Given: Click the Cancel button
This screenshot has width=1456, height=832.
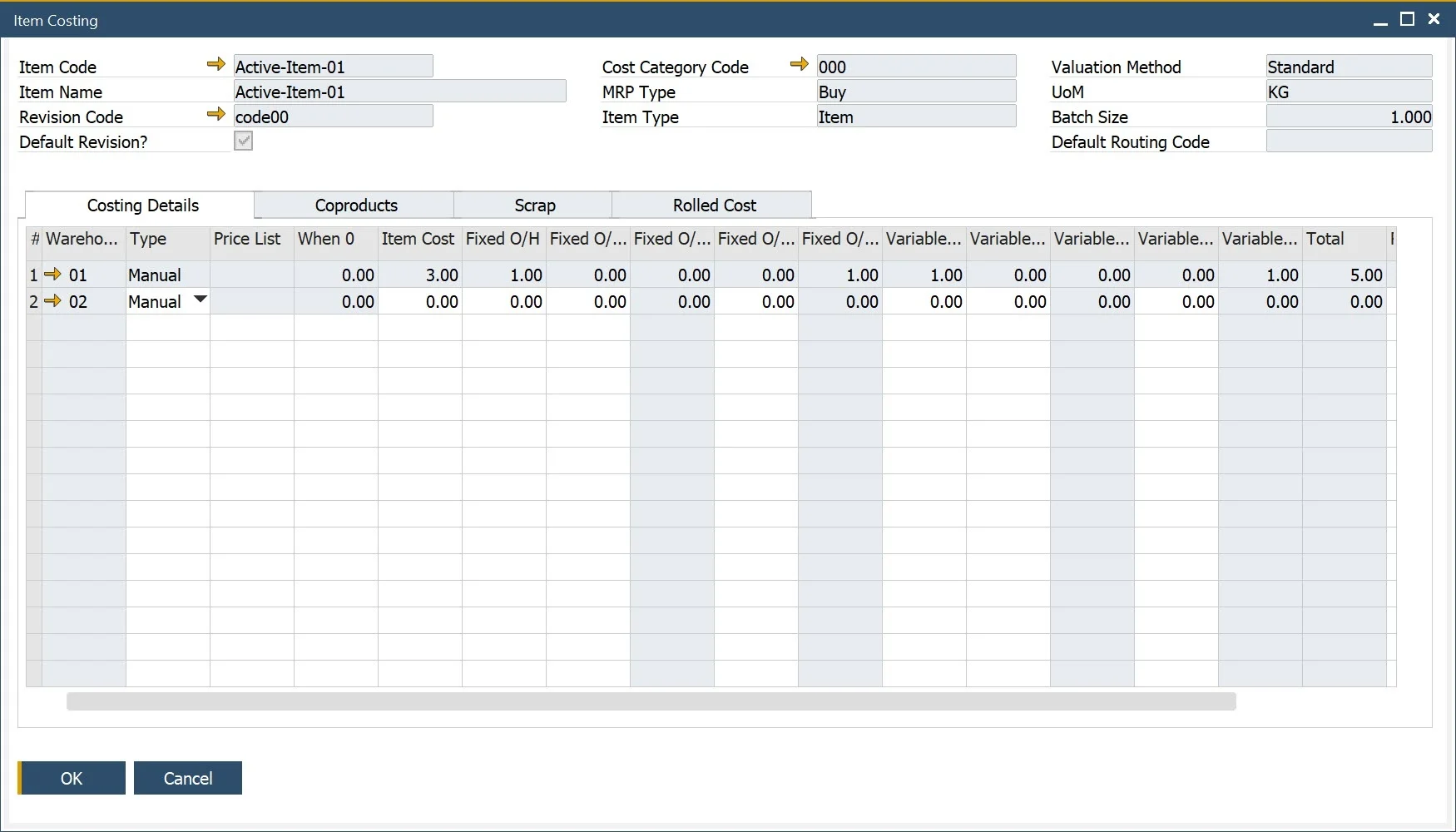Looking at the screenshot, I should (187, 778).
